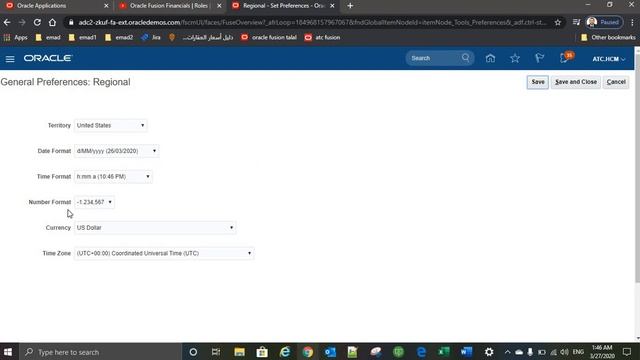Image resolution: width=640 pixels, height=360 pixels.
Task: Open Task View on taskbar
Action: pos(216,352)
